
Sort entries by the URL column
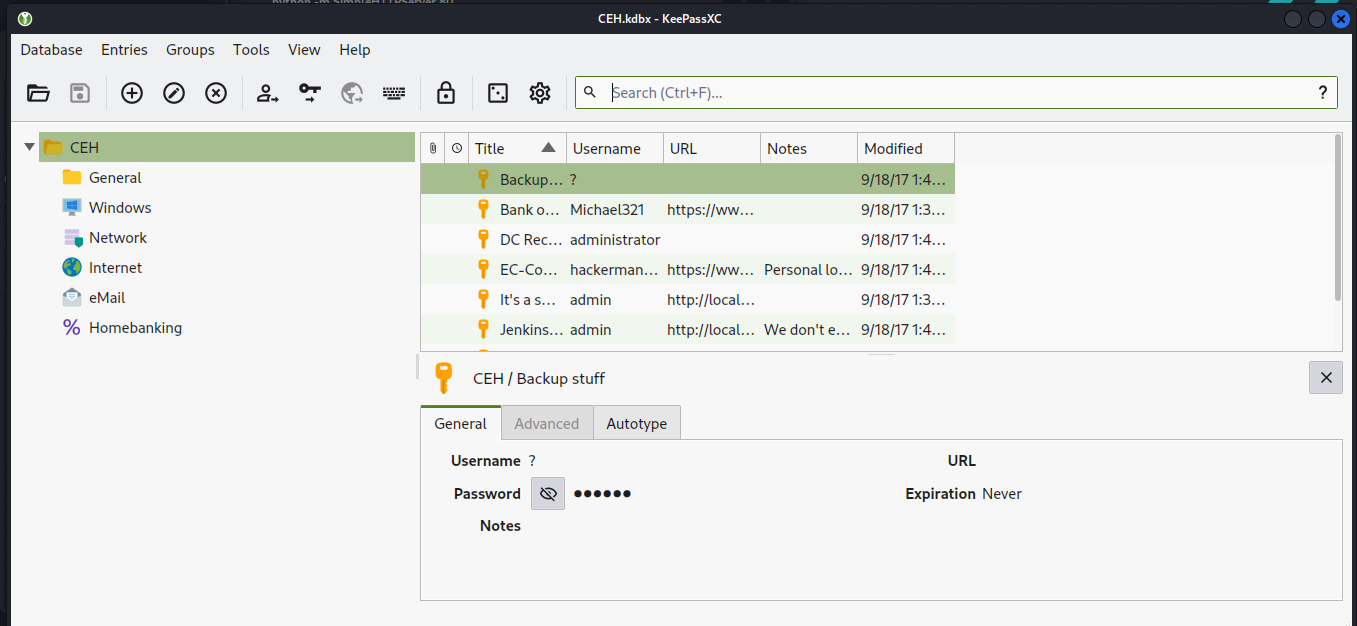point(712,148)
